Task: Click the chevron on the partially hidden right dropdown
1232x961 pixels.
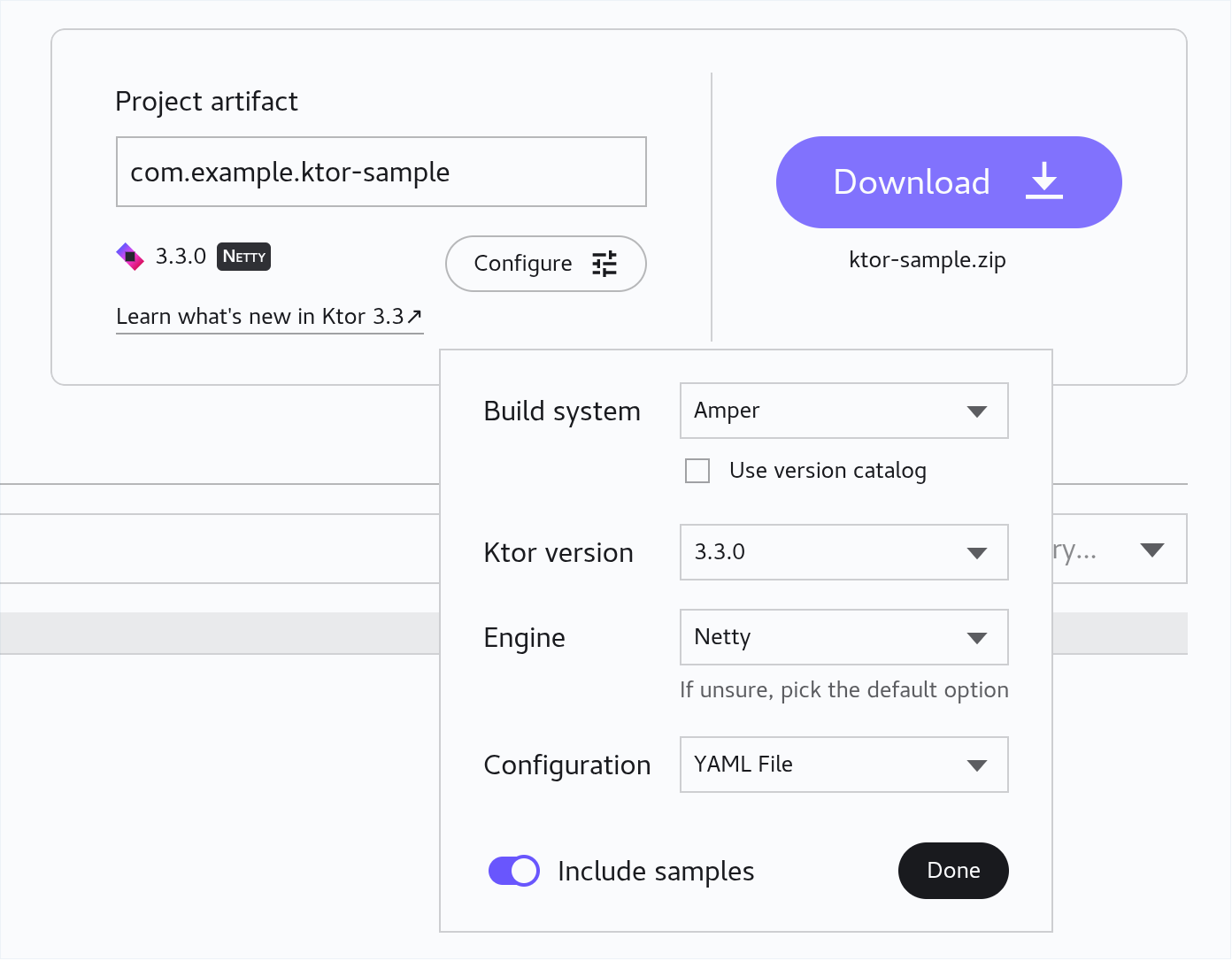Action: [x=1152, y=549]
